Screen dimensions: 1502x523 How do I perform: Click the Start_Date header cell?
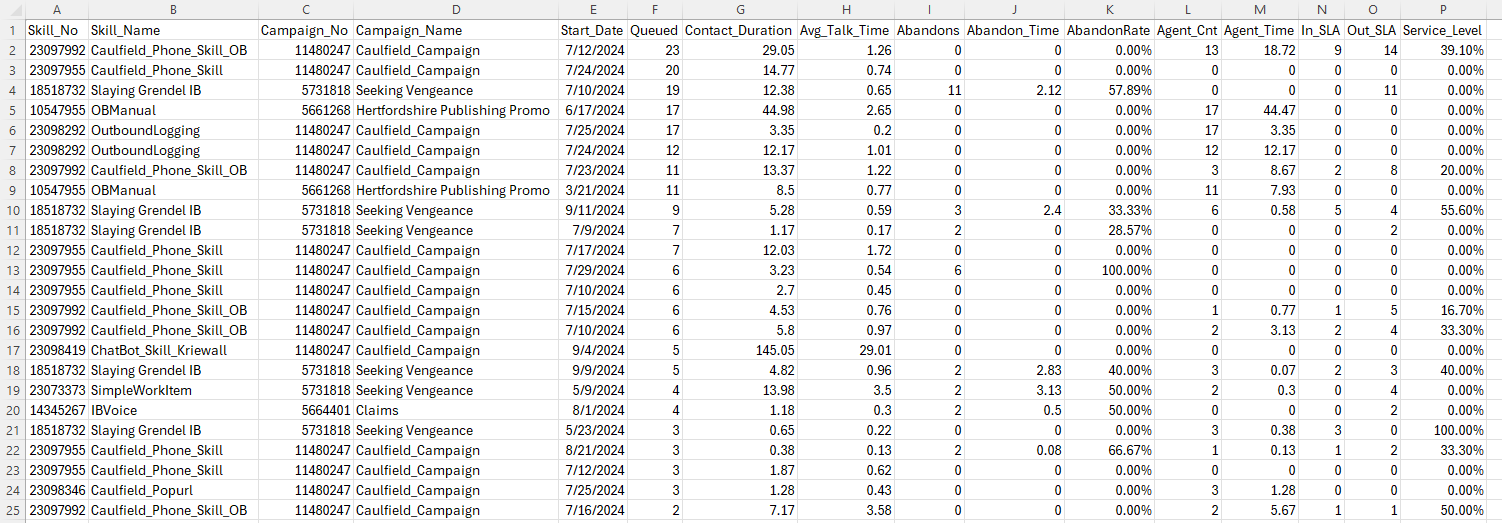592,30
